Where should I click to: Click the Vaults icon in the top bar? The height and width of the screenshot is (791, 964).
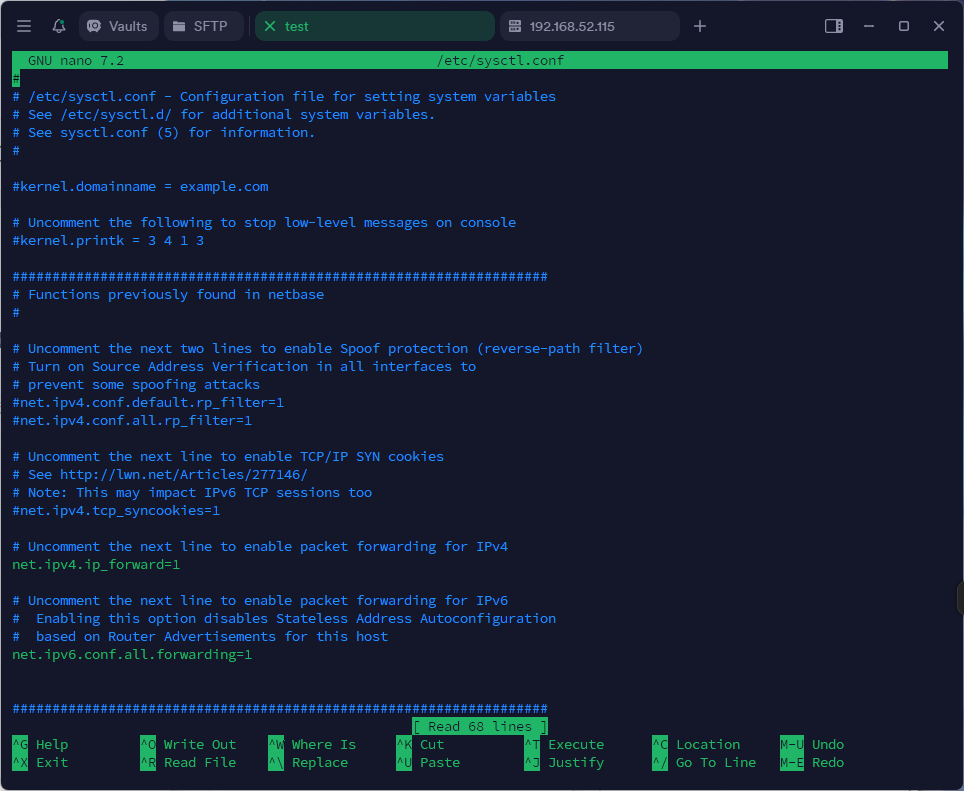(x=96, y=27)
